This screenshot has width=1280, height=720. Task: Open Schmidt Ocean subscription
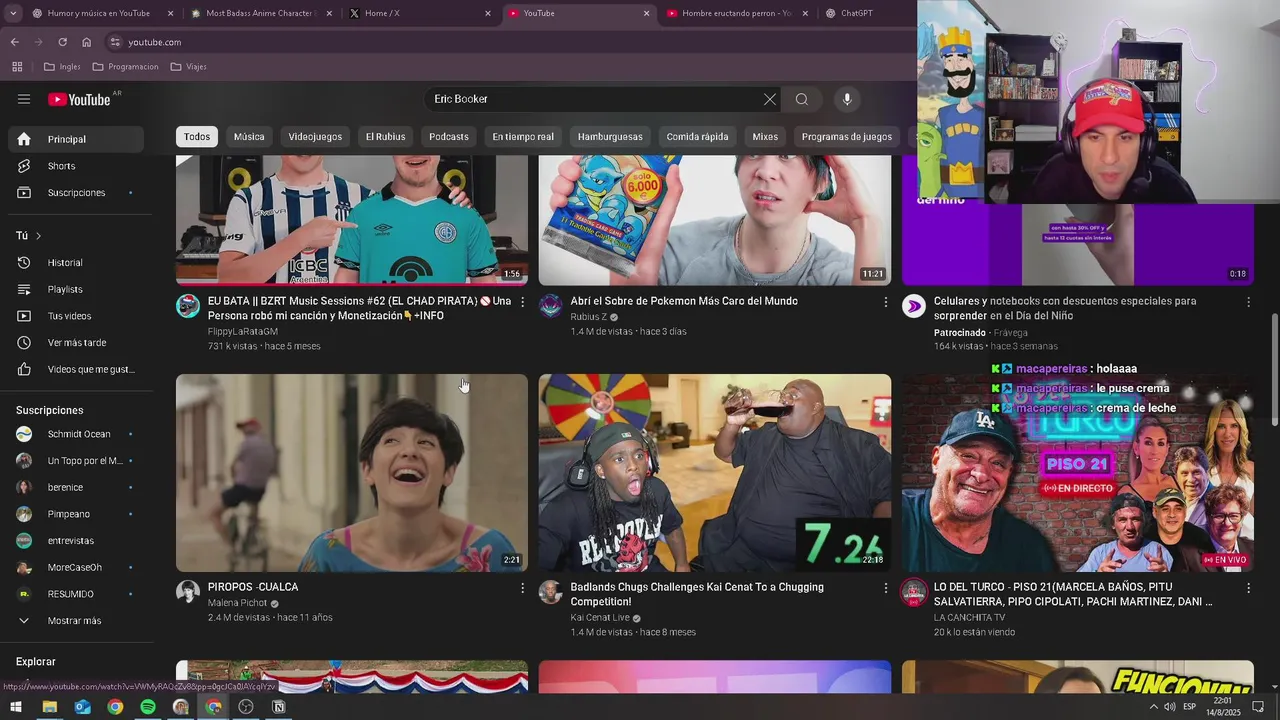tap(76, 434)
